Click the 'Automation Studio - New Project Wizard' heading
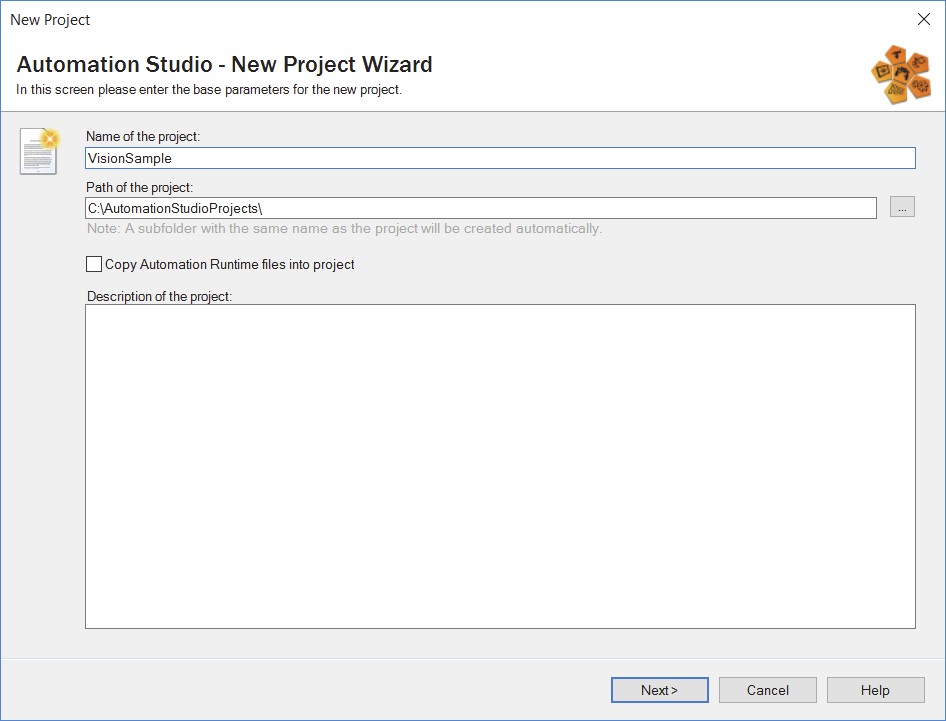Screen dimensions: 946x721 point(224,64)
